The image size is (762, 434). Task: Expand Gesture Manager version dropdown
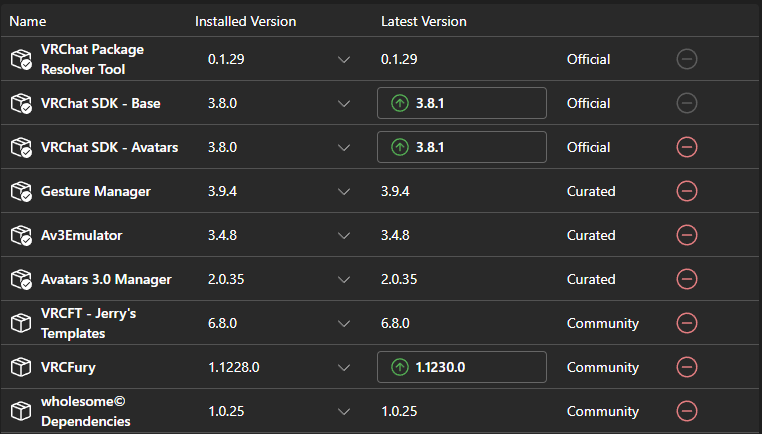[x=344, y=191]
